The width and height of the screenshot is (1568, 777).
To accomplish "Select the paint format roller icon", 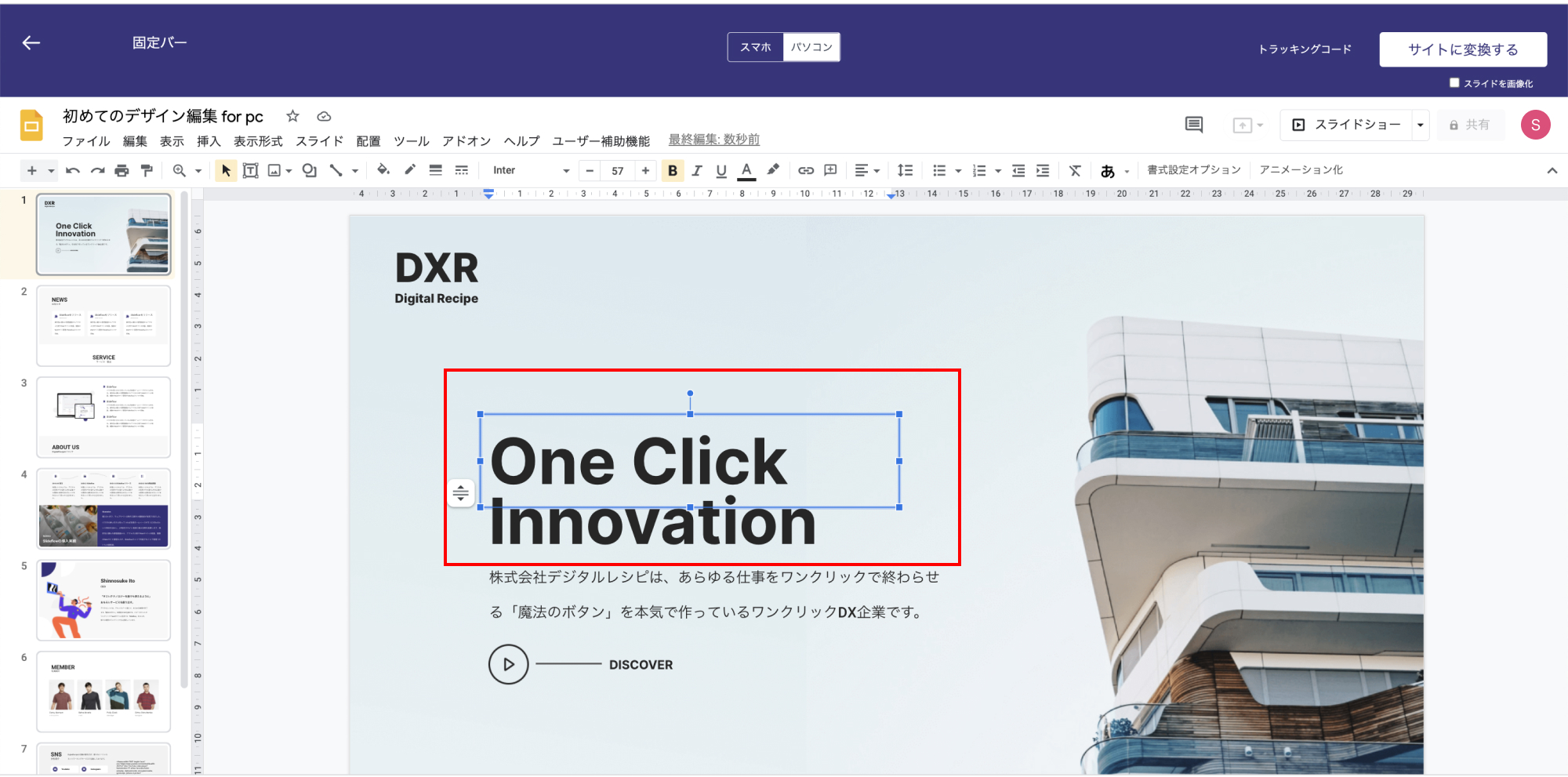I will (147, 170).
